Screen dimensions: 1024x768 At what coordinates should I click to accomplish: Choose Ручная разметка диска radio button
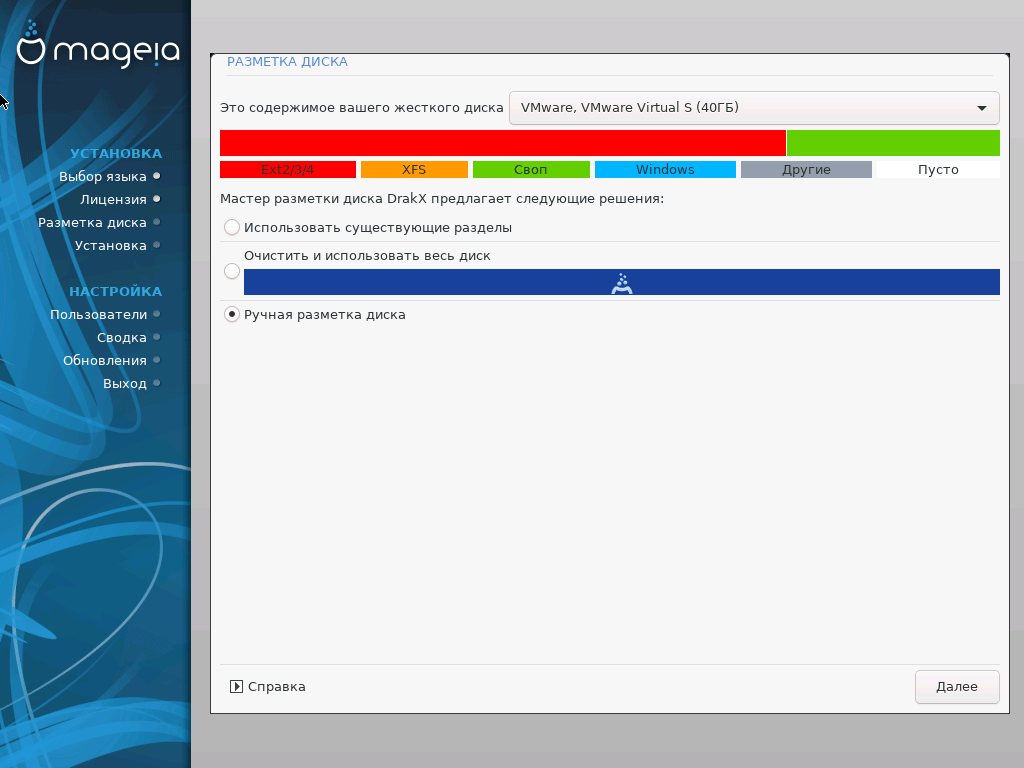(232, 315)
